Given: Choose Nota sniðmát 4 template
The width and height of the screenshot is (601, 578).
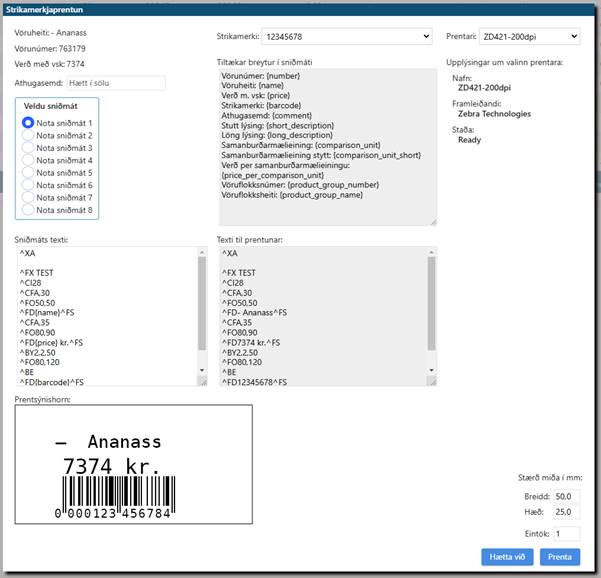Looking at the screenshot, I should coord(28,161).
